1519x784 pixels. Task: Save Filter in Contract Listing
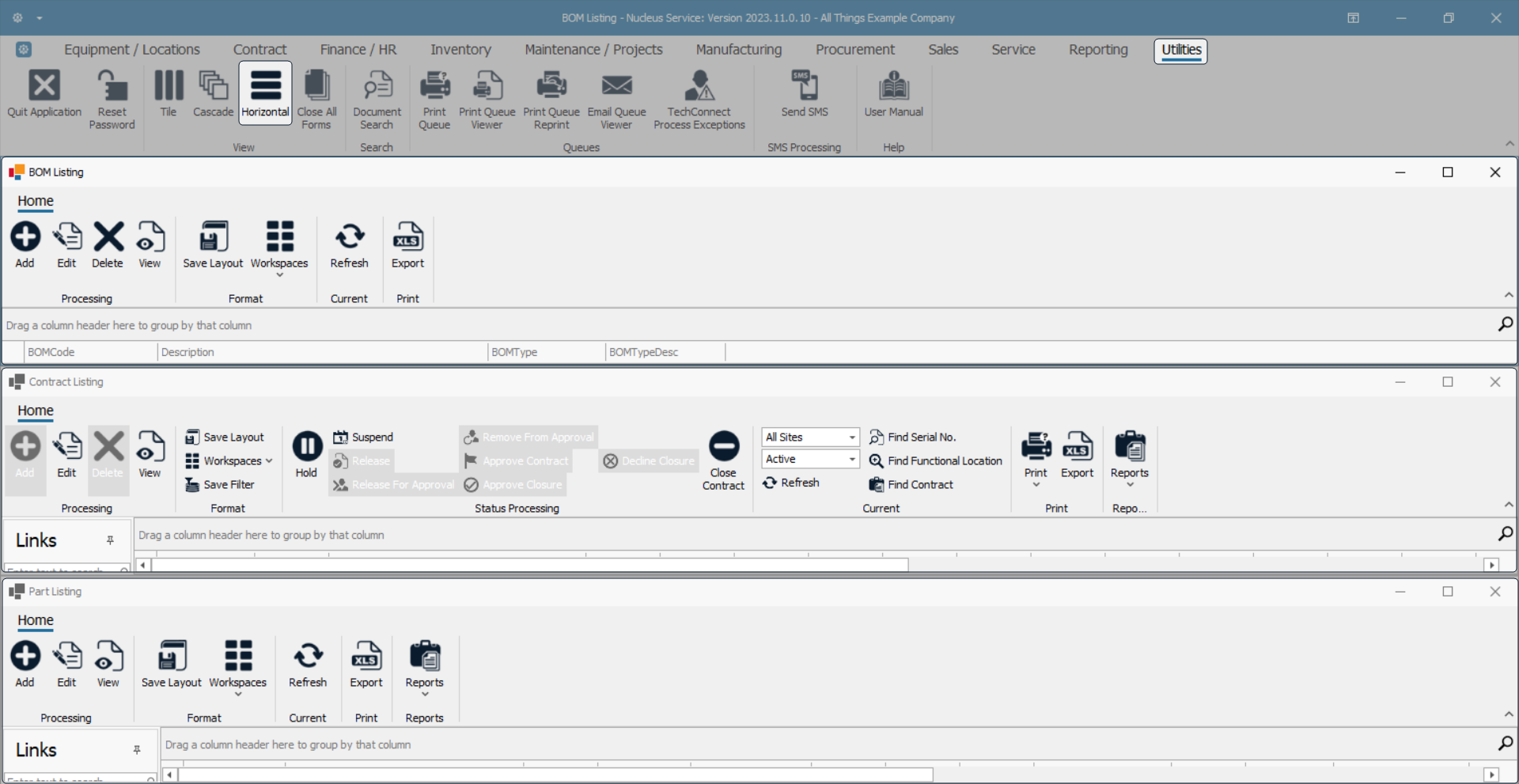click(220, 485)
